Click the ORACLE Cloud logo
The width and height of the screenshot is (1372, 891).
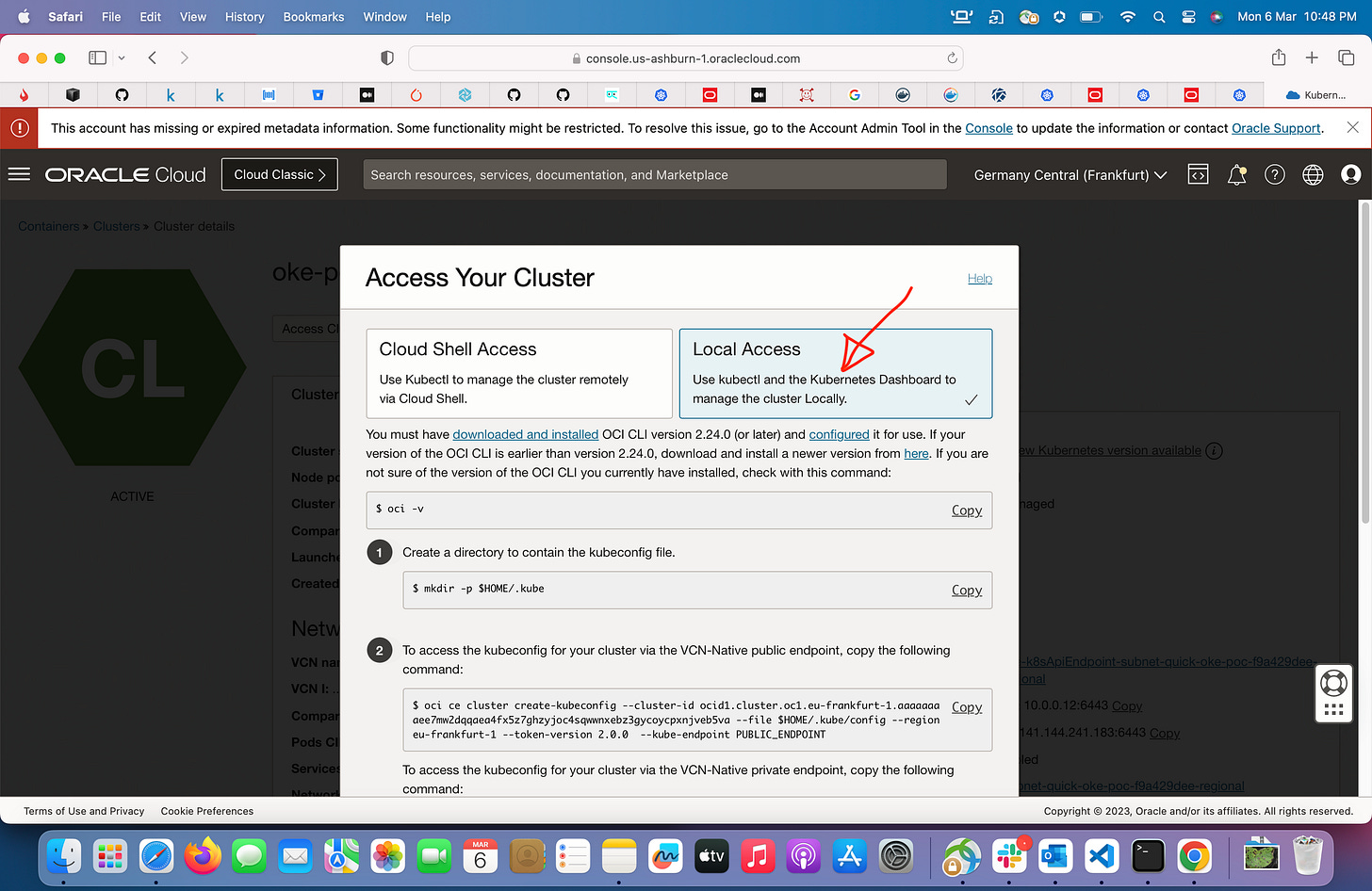tap(125, 174)
